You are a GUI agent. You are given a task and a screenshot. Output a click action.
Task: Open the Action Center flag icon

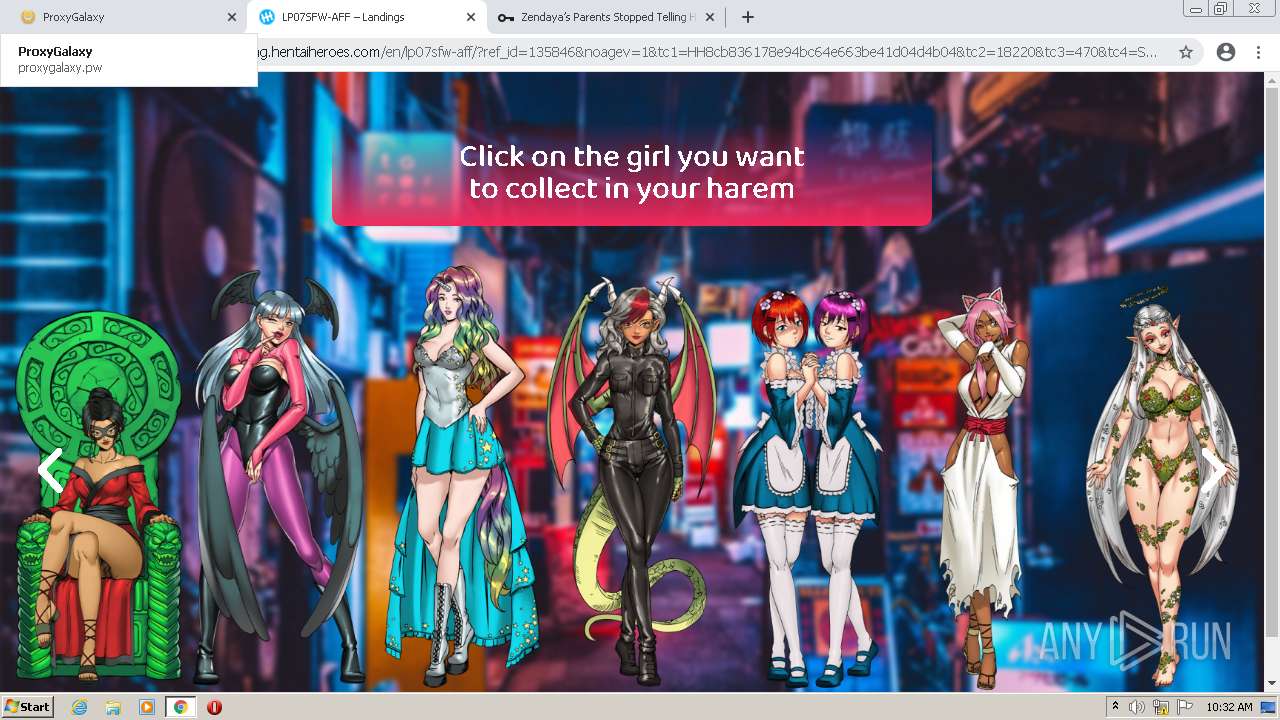pos(1185,707)
